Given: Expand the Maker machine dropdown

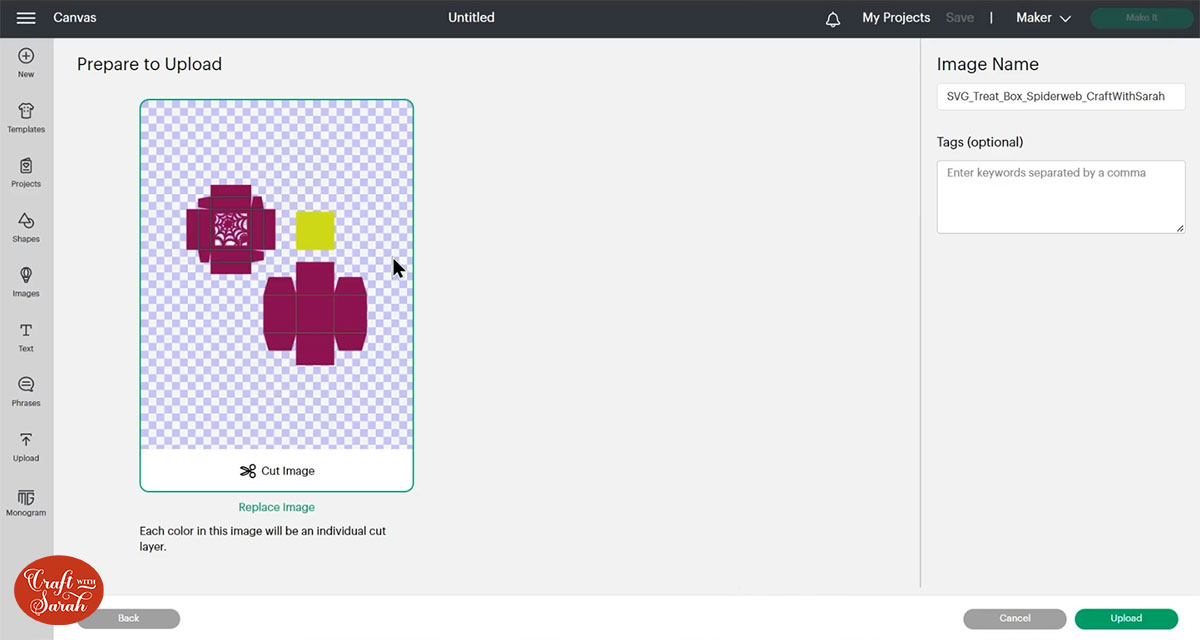Looking at the screenshot, I should (1043, 18).
